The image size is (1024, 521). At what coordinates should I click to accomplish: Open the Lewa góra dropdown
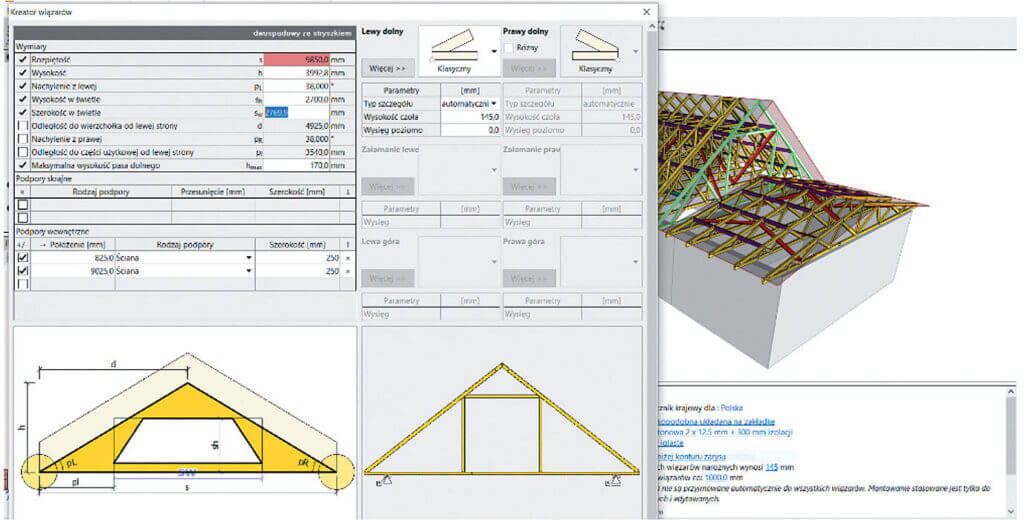coord(494,262)
